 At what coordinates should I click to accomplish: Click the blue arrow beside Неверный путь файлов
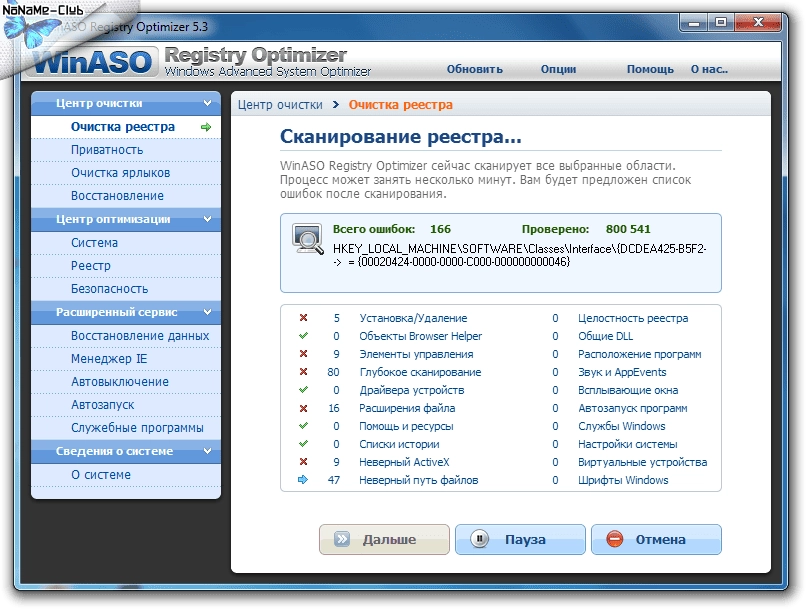(303, 479)
